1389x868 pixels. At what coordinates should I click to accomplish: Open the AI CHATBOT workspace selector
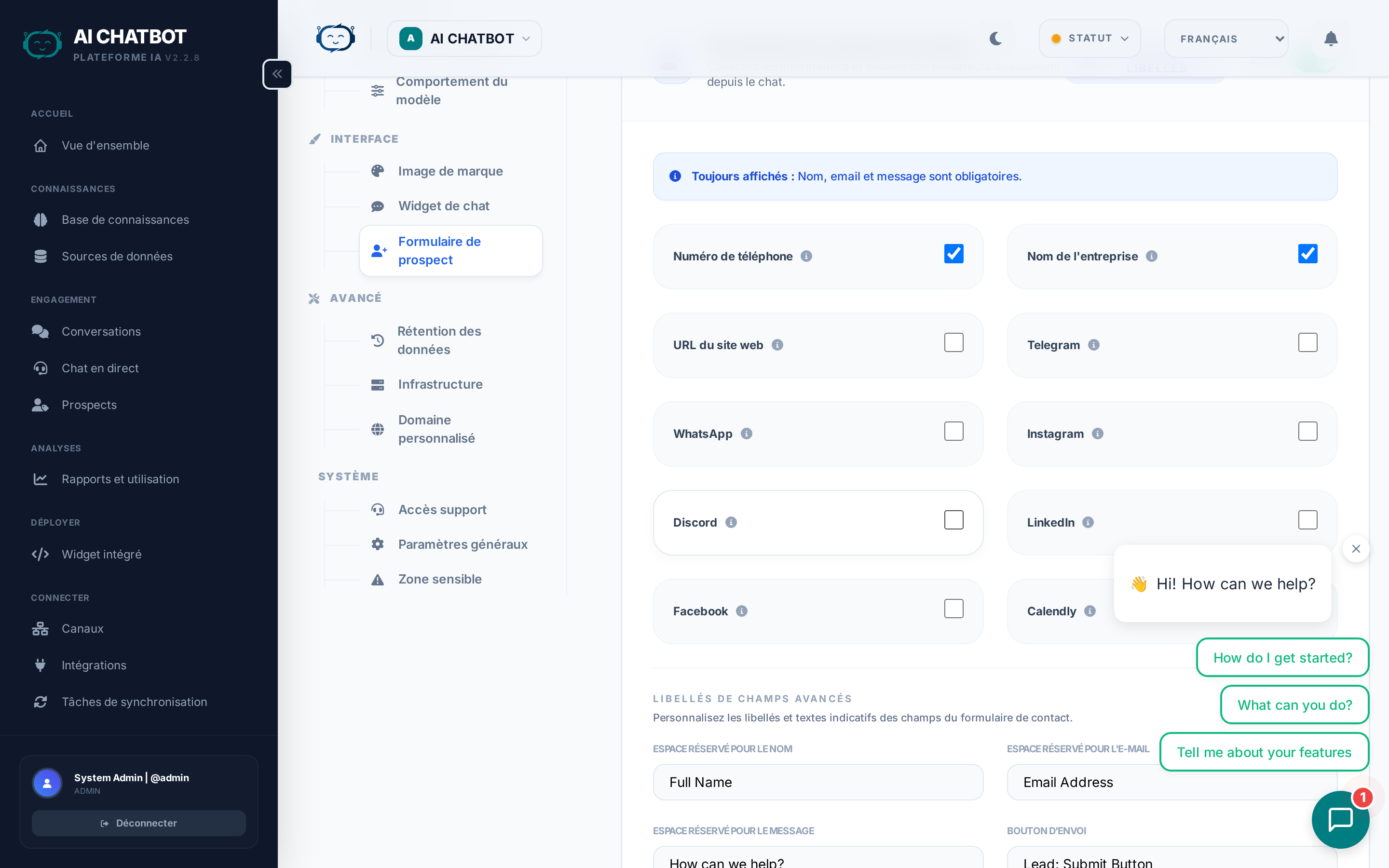(464, 39)
